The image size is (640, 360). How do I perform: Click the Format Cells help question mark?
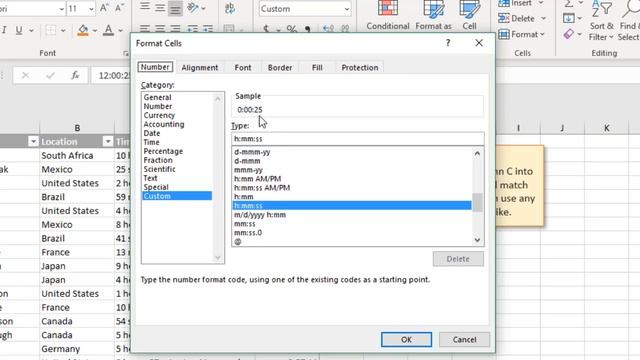(x=448, y=43)
